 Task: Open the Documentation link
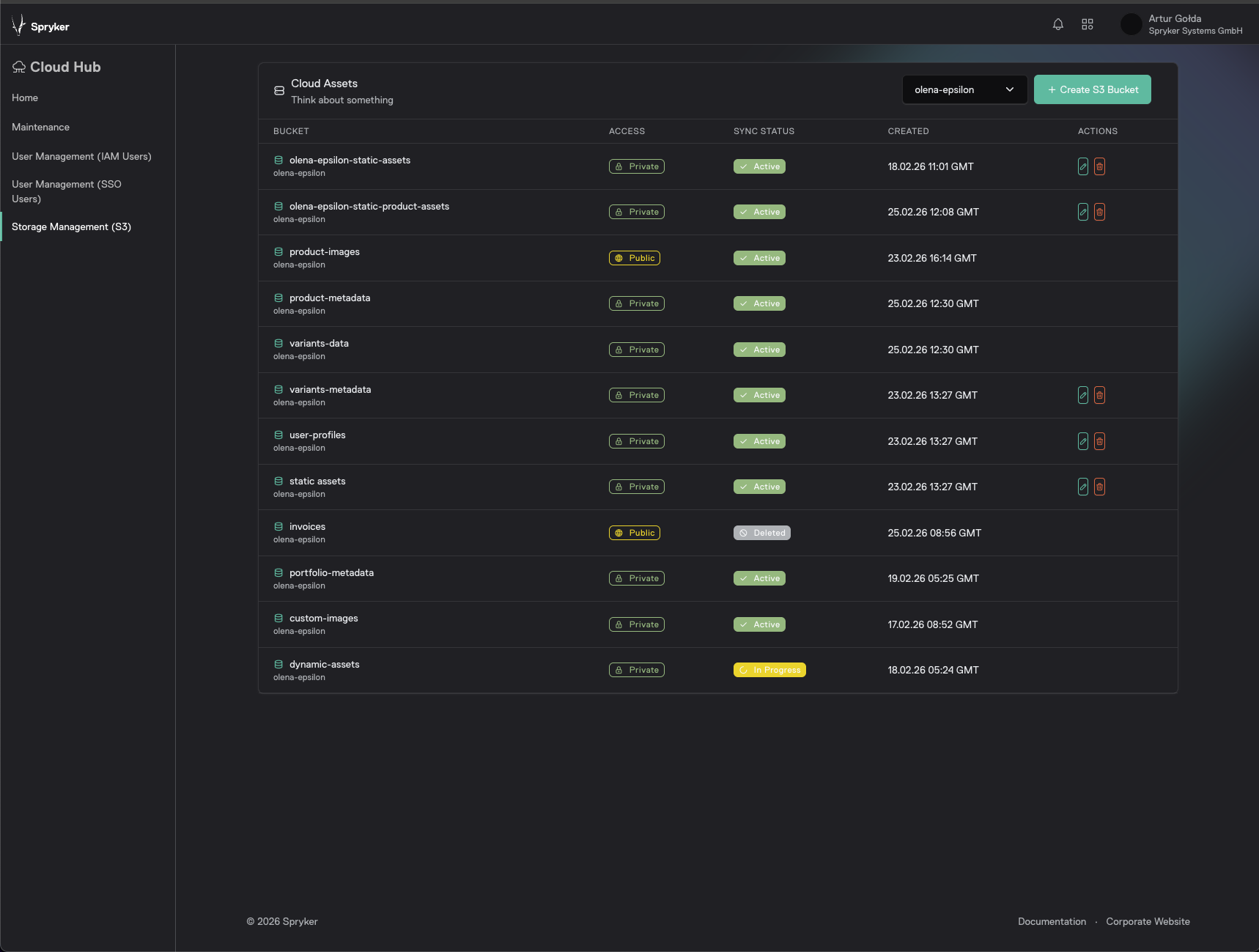click(1052, 921)
